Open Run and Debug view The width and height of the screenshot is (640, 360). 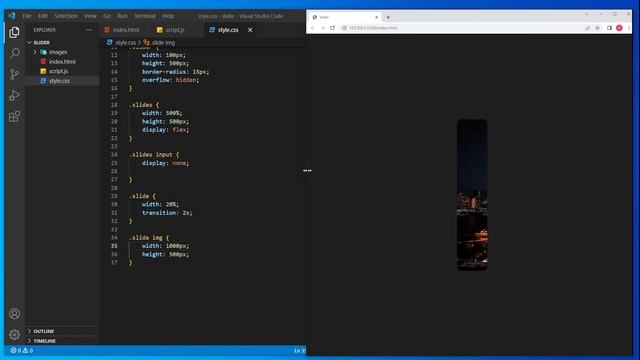pyautogui.click(x=14, y=96)
